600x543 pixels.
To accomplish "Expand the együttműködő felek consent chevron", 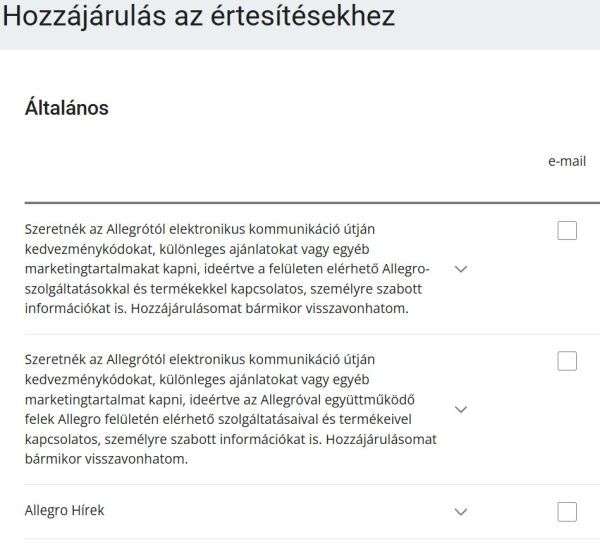I will point(461,410).
